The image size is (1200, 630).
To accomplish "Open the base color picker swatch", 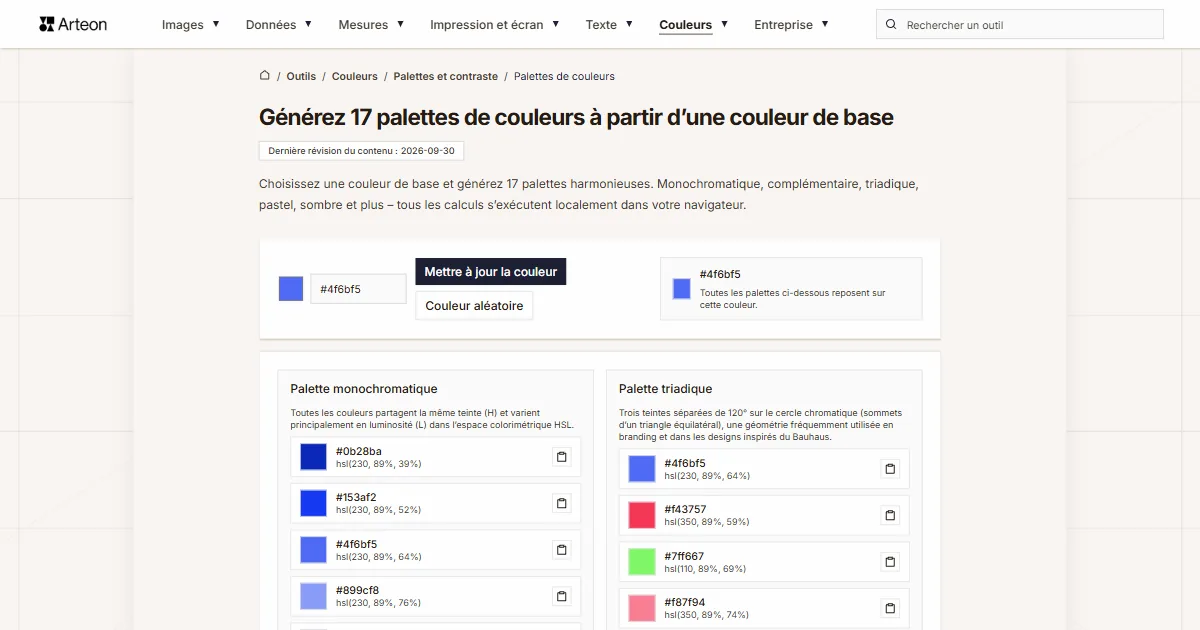I will click(x=291, y=289).
